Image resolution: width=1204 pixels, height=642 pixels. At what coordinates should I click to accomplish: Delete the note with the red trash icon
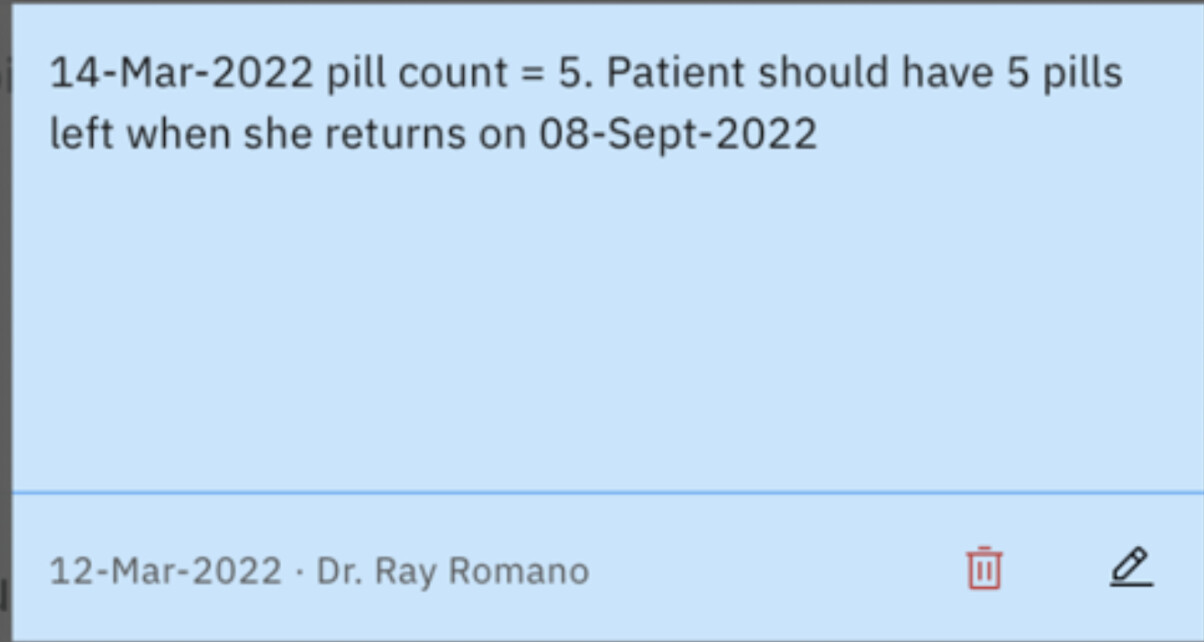tap(984, 569)
